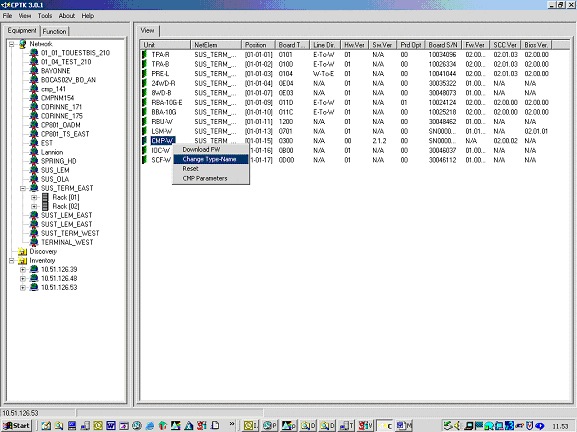The height and width of the screenshot is (432, 577).
Task: Expand the Rack [02] tree node
Action: click(34, 206)
